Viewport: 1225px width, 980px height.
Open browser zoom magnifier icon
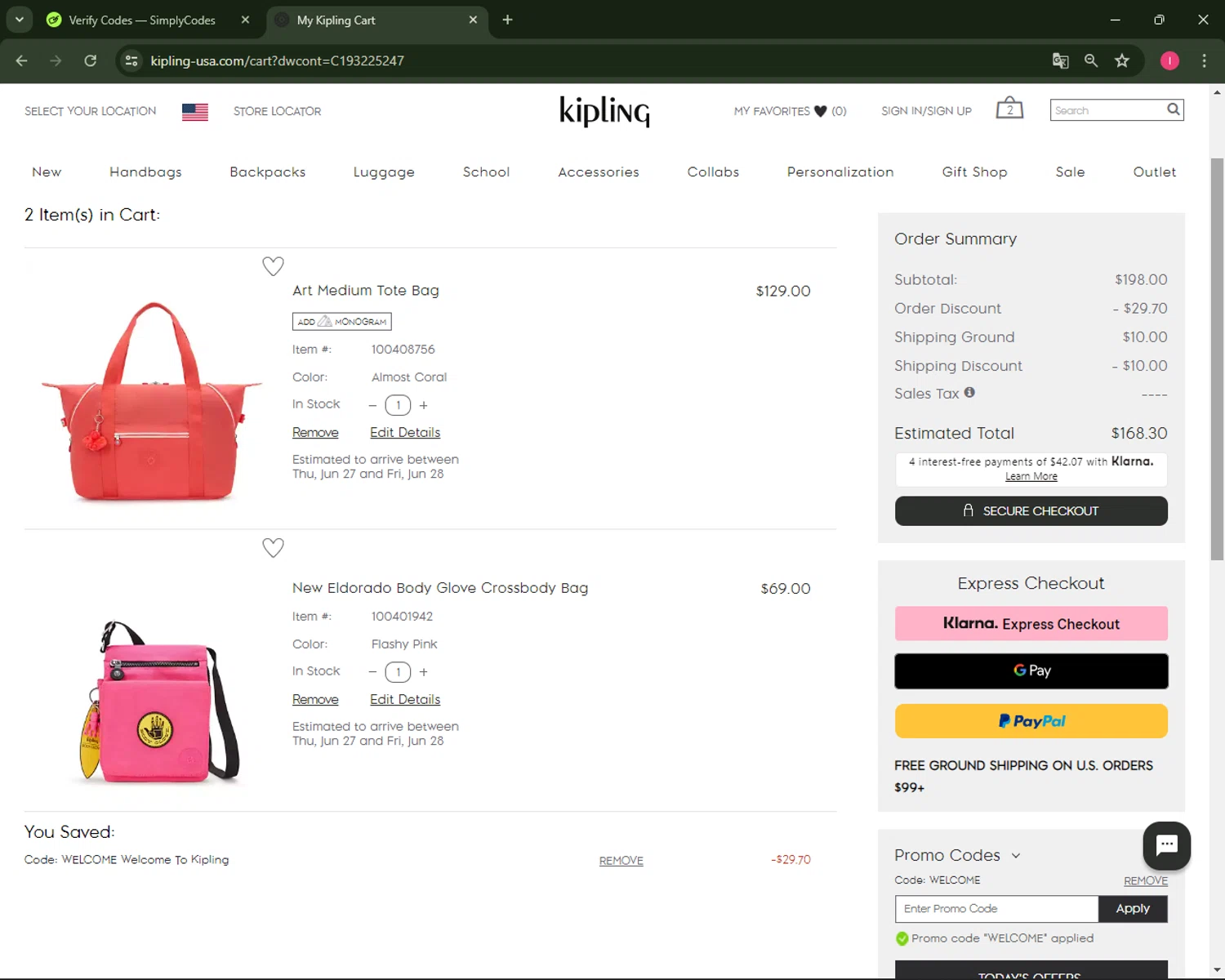[x=1091, y=60]
